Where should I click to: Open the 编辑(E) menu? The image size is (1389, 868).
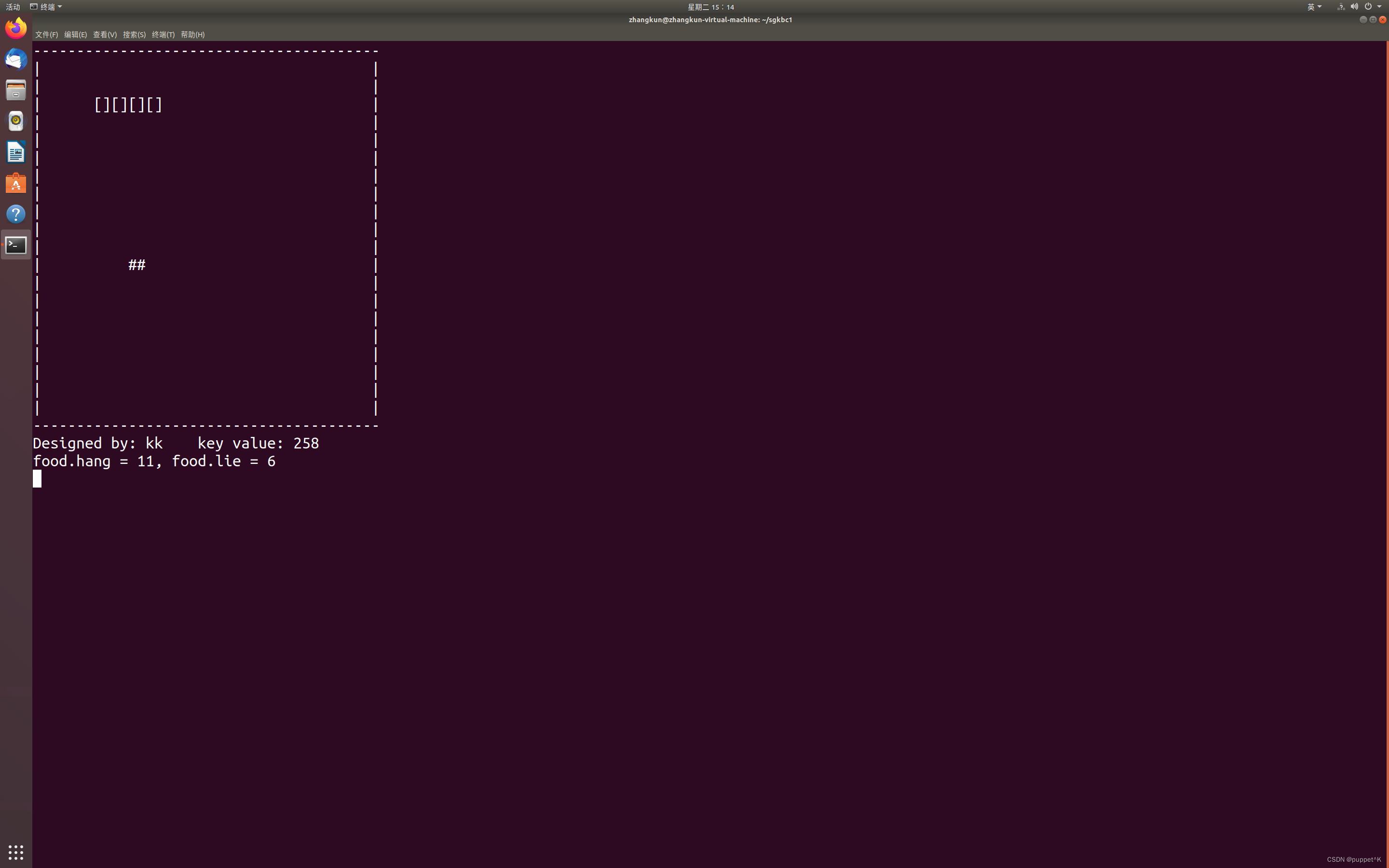click(x=75, y=34)
